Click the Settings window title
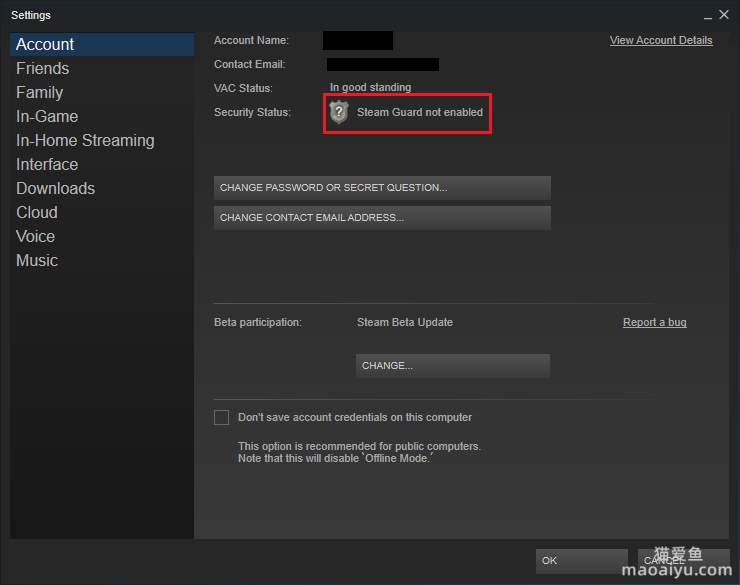This screenshot has width=740, height=585. click(x=31, y=15)
